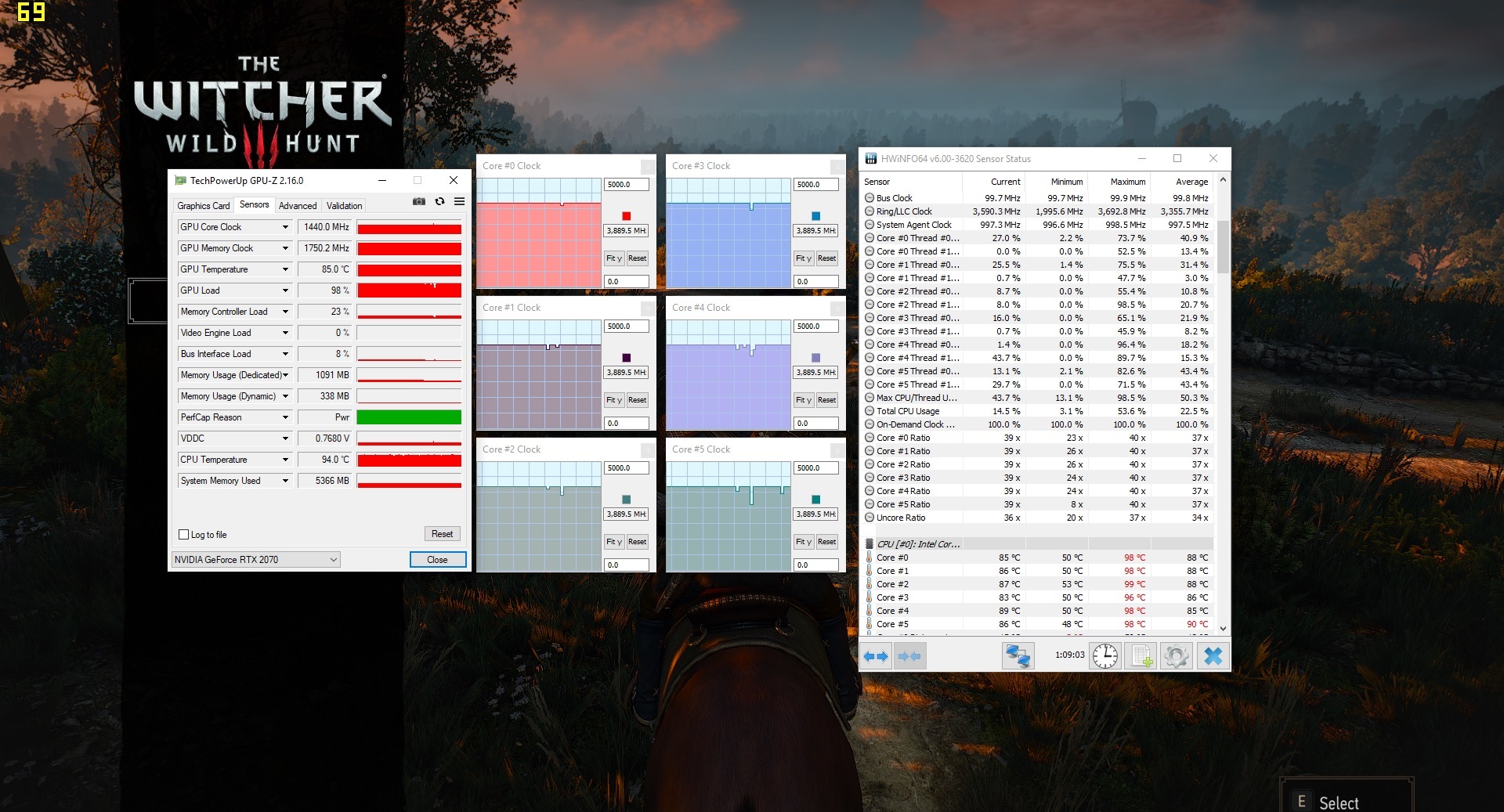
Task: Click the teal color swatch in Core #5 Clock
Action: (815, 500)
